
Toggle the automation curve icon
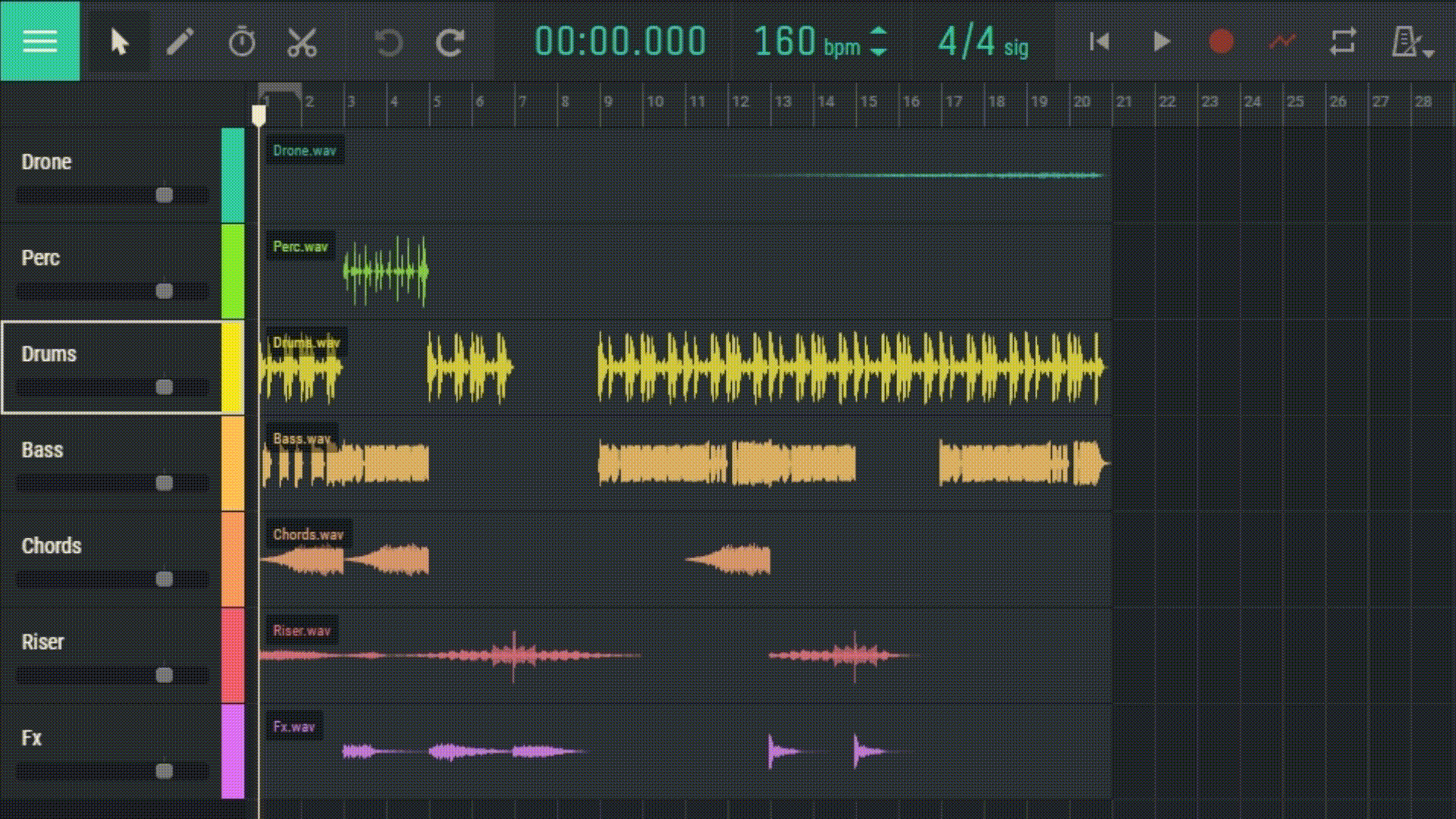pyautogui.click(x=1282, y=42)
